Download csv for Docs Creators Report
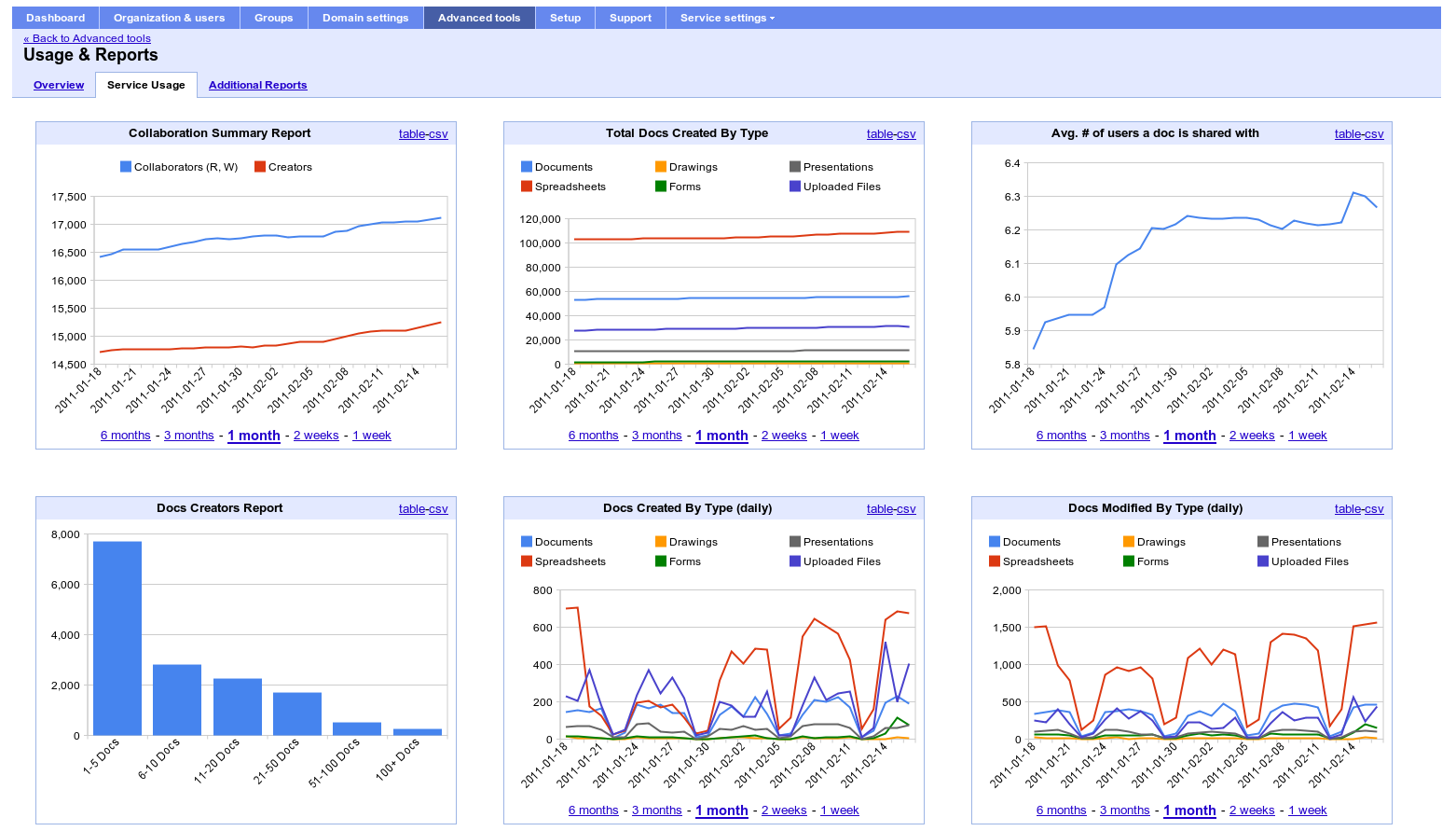This screenshot has height=831, width=1456. (438, 509)
